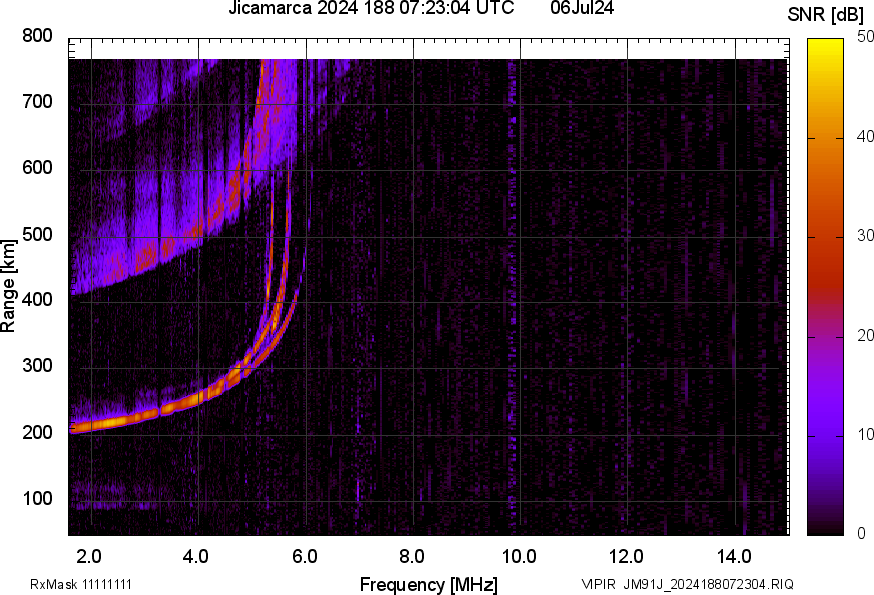The image size is (874, 595).
Task: Click range tick label '300'
Action: pos(37,366)
